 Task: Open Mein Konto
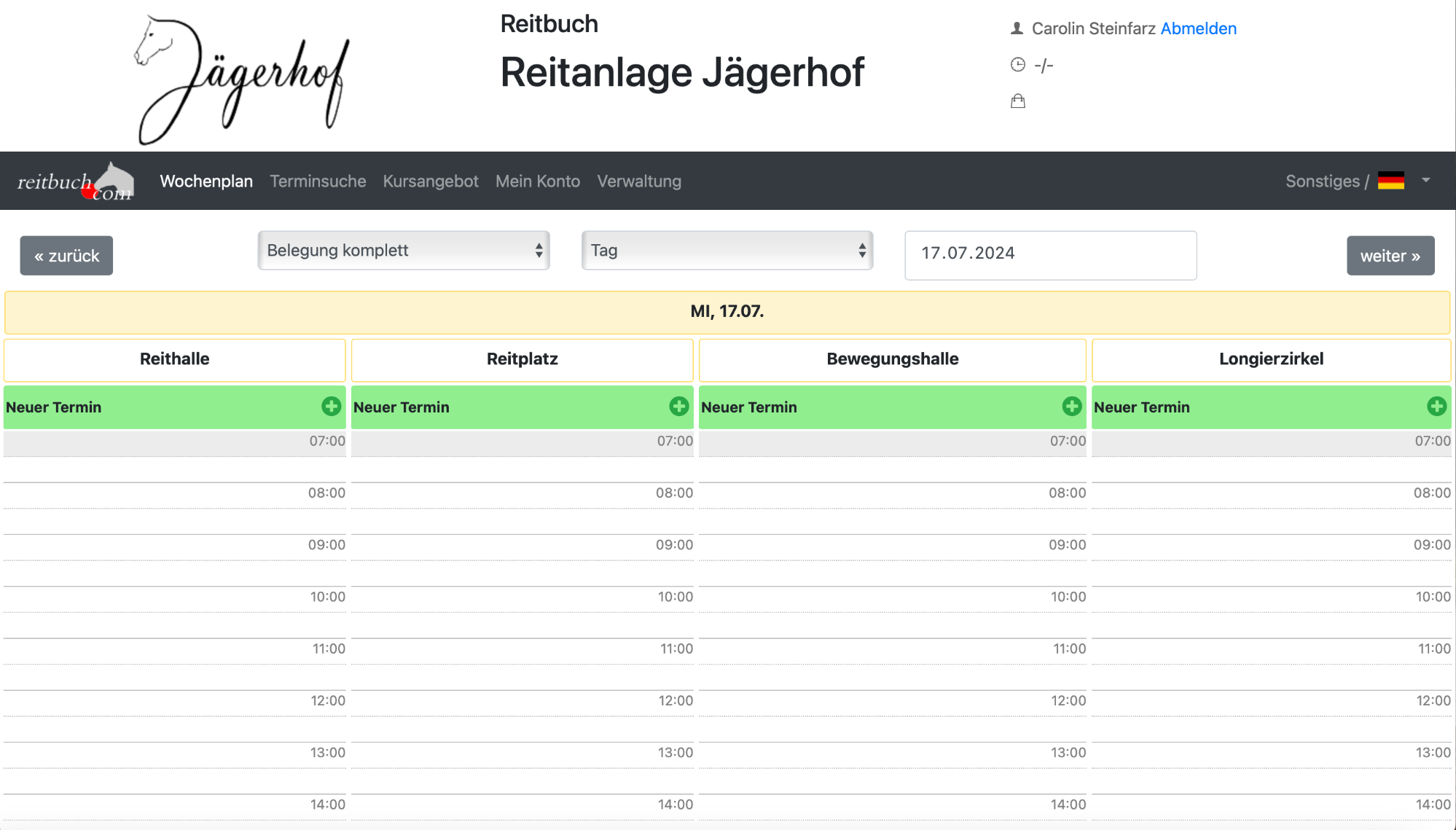coord(538,181)
